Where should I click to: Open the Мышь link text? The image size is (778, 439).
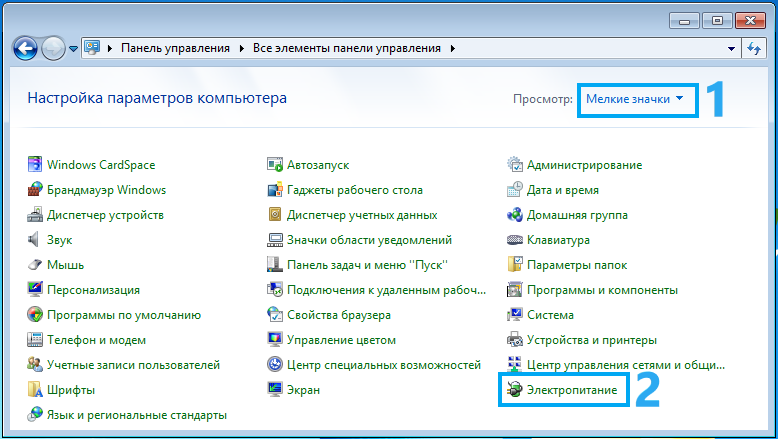(x=65, y=264)
